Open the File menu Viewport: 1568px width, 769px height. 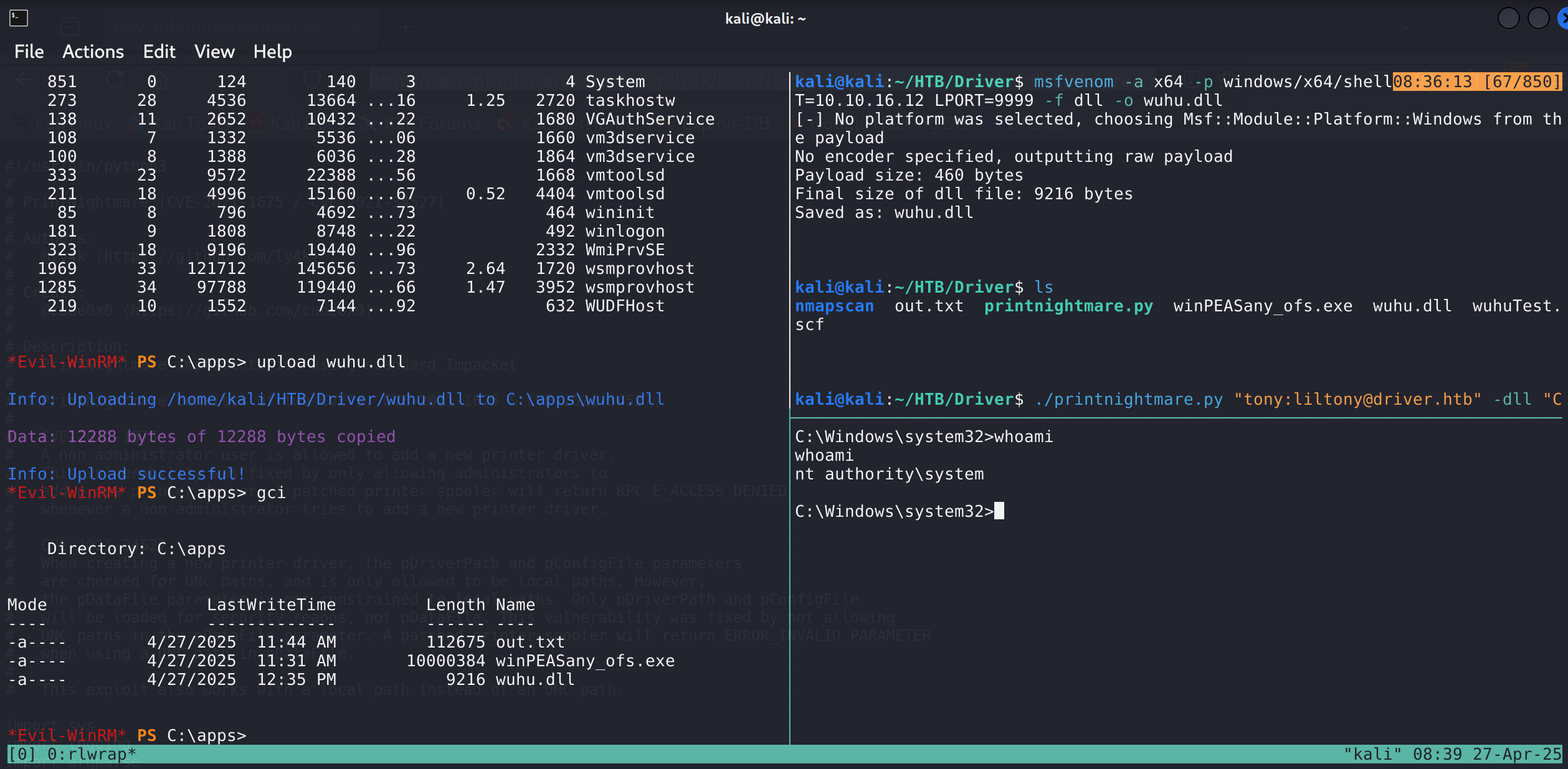pos(29,52)
